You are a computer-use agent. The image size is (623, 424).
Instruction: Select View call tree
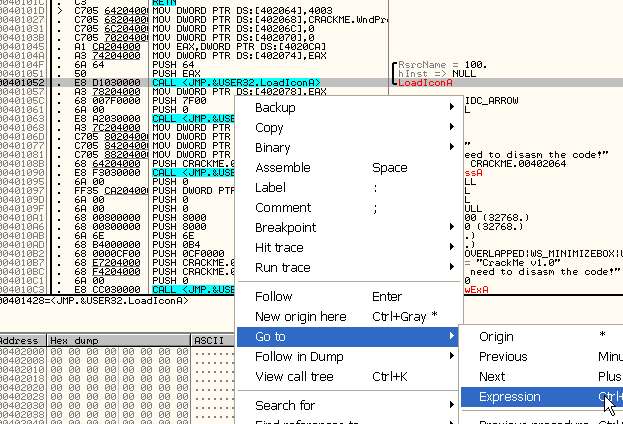coord(293,376)
